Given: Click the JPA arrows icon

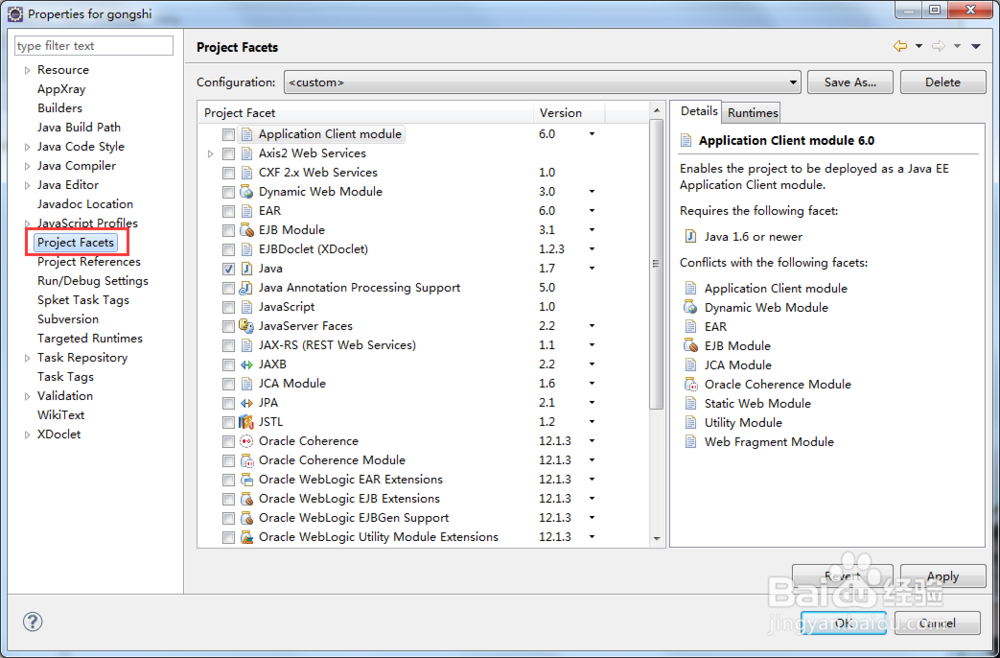Looking at the screenshot, I should click(x=246, y=403).
